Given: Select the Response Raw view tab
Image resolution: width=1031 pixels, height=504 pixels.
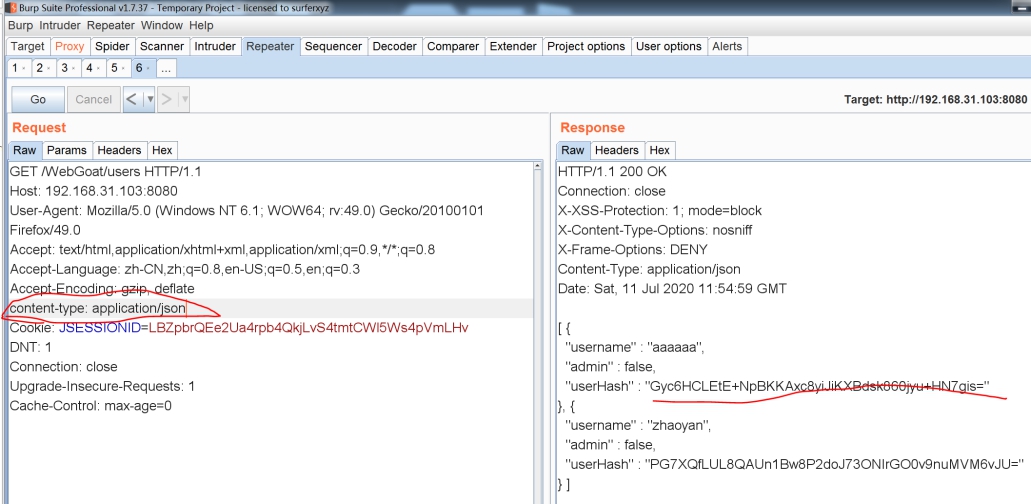Looking at the screenshot, I should (573, 150).
